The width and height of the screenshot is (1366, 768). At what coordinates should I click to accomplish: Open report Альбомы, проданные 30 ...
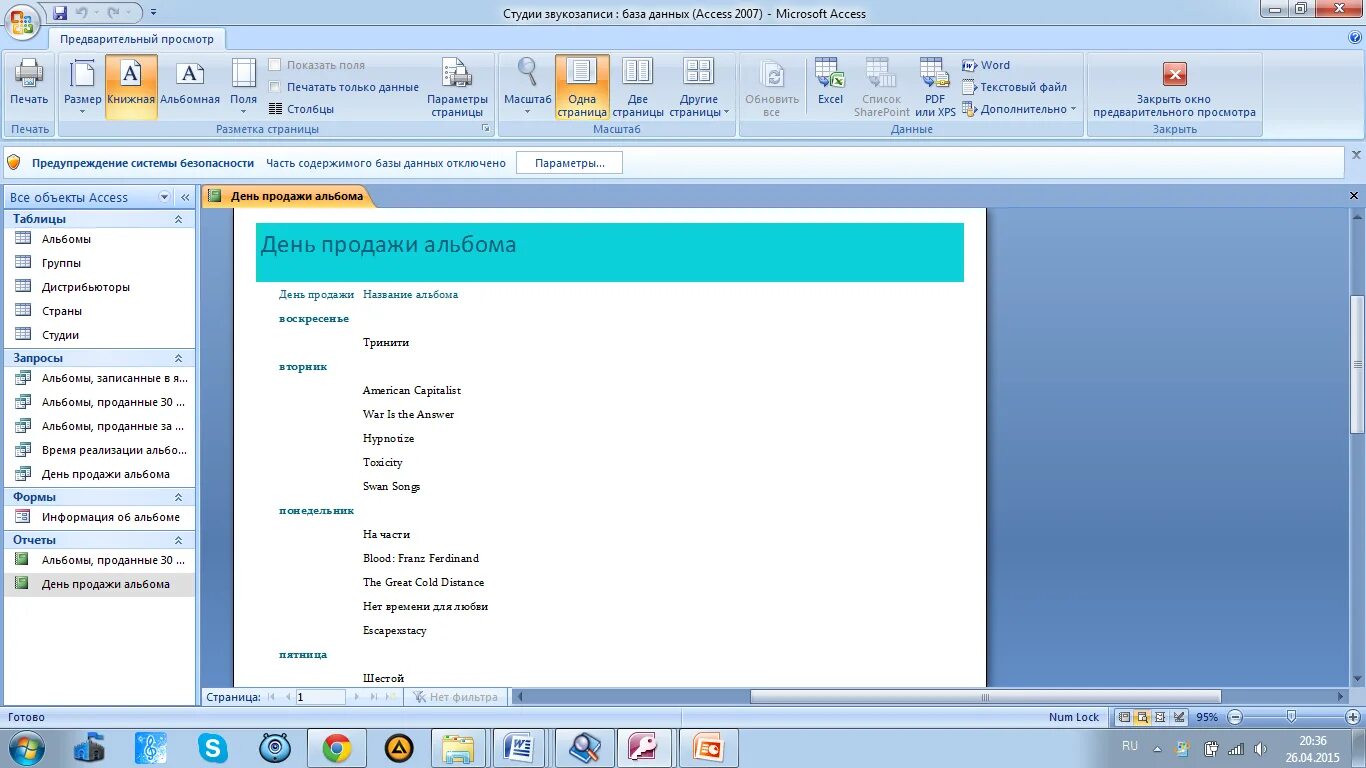[100, 560]
